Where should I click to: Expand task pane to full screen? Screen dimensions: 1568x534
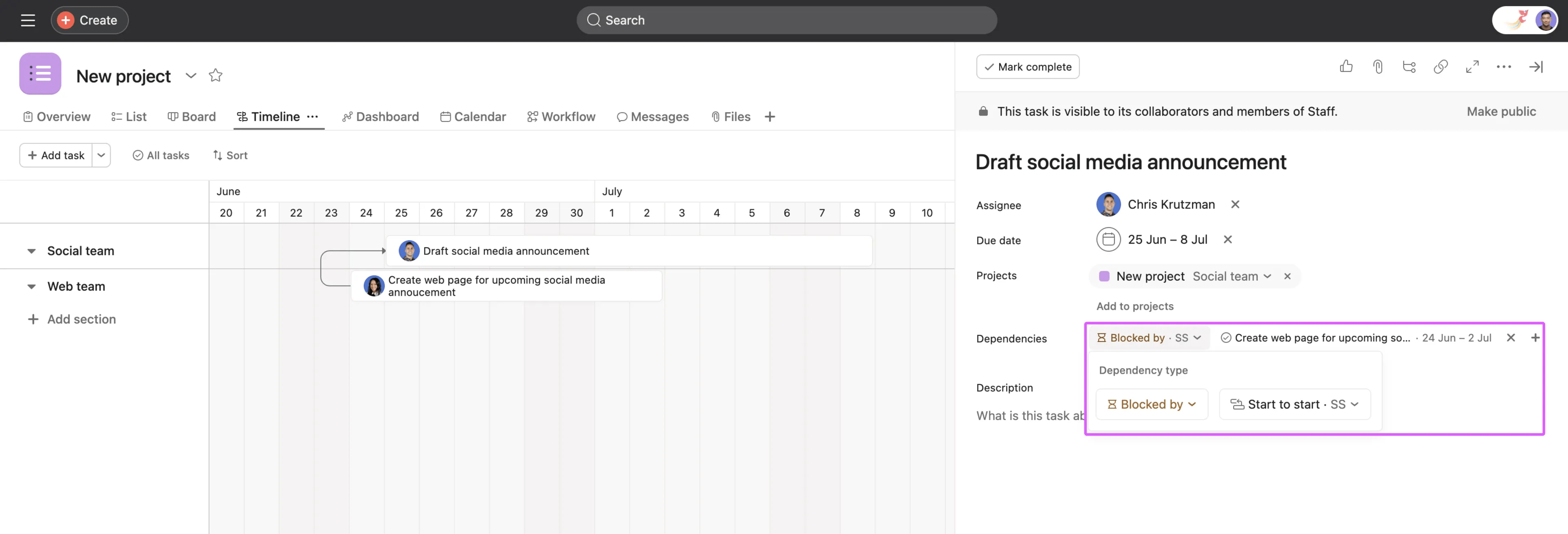[x=1472, y=66]
